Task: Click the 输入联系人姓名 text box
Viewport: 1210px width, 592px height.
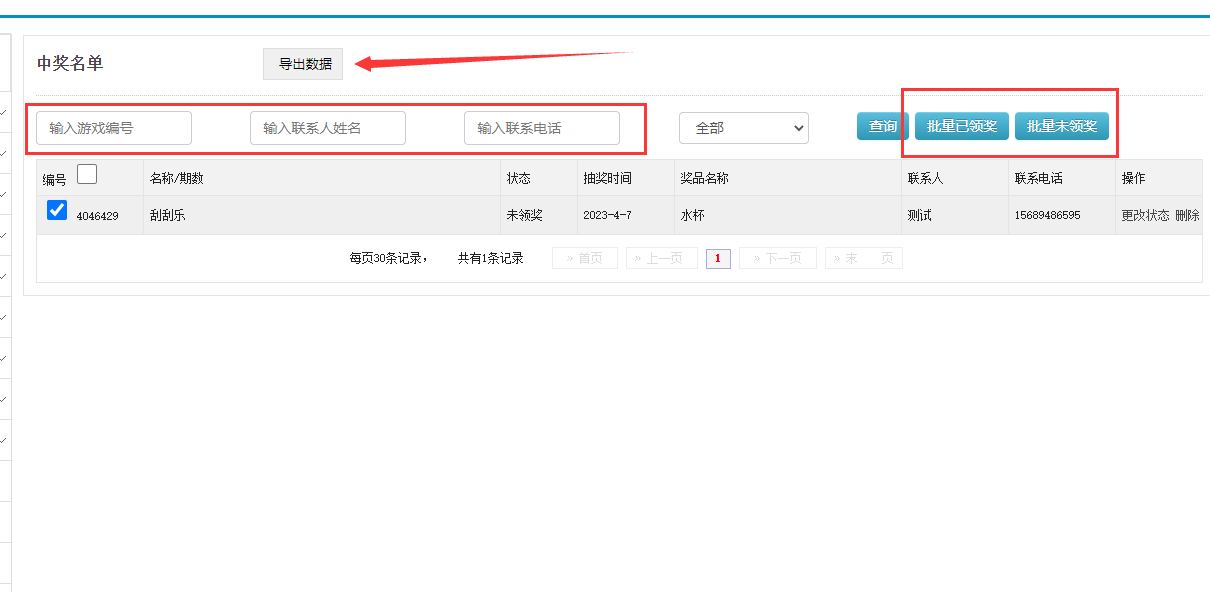Action: tap(328, 128)
